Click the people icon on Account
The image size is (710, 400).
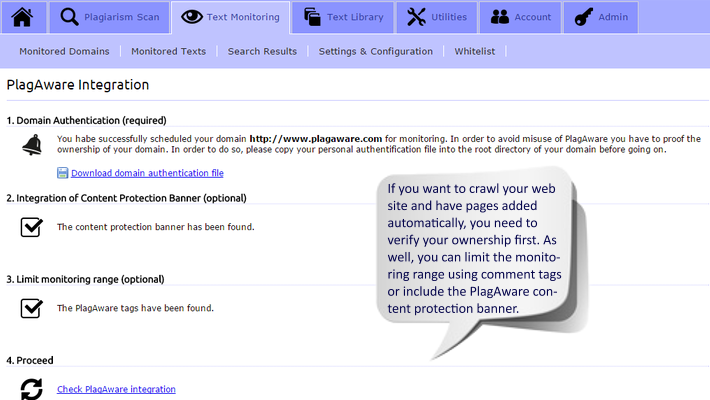(x=500, y=17)
